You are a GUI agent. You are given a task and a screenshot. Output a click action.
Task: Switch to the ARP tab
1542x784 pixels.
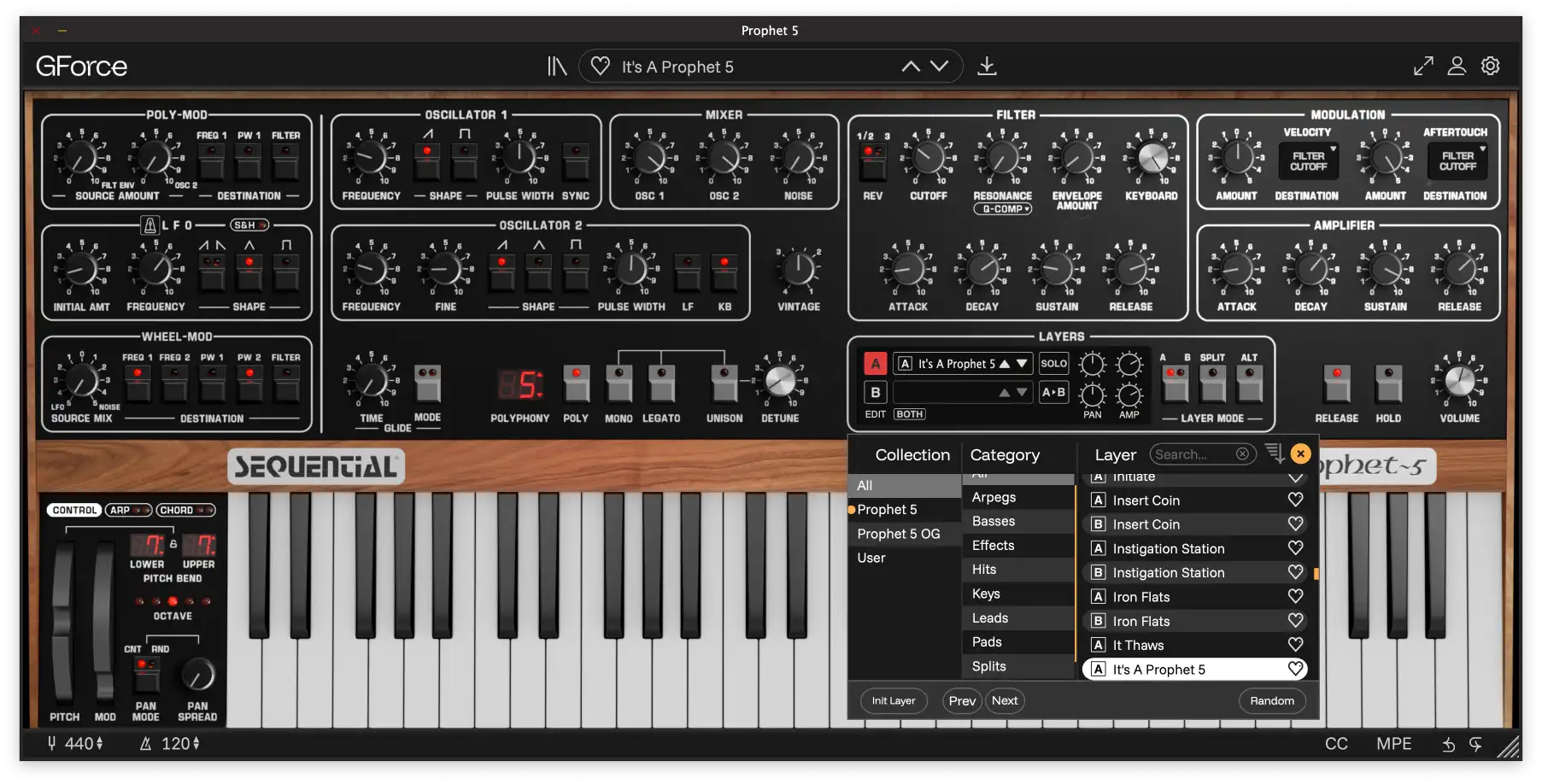coord(128,510)
